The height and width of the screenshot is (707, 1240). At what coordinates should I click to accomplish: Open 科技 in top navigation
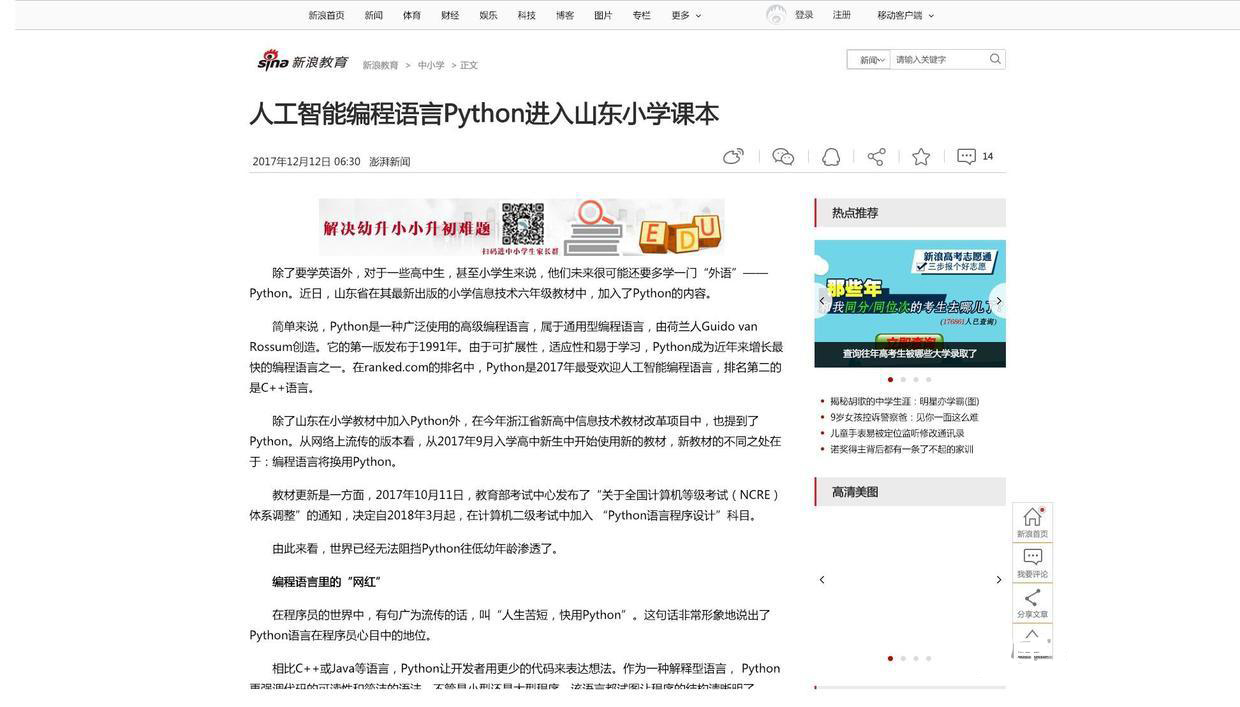pos(526,15)
